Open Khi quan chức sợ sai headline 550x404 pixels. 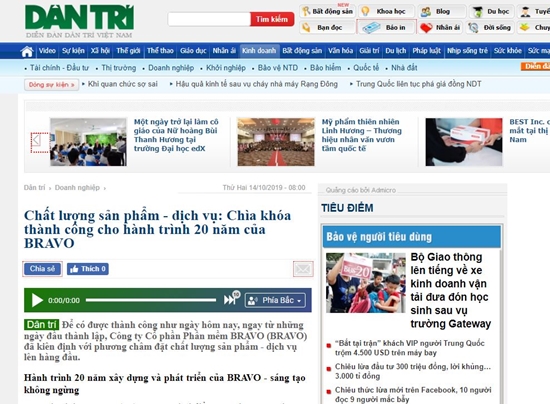(123, 84)
